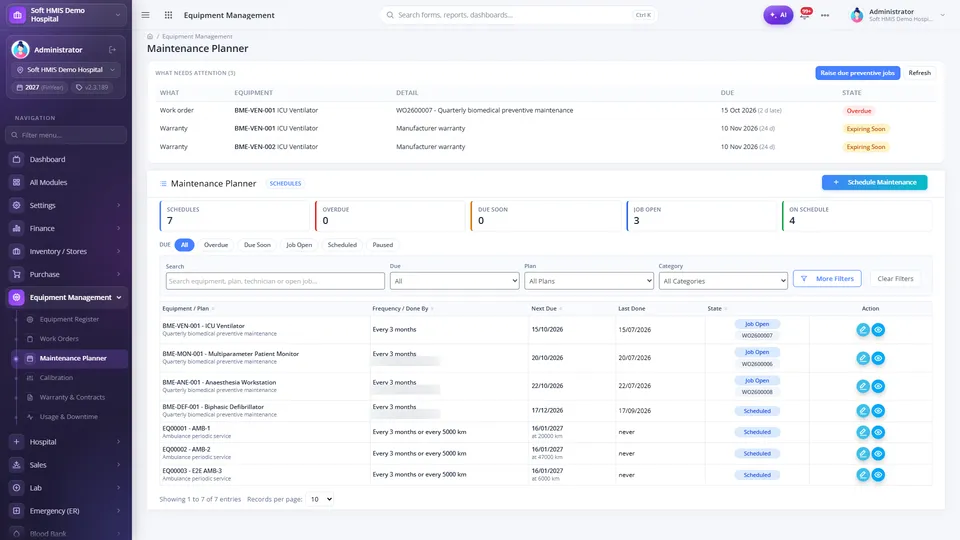Image resolution: width=960 pixels, height=540 pixels.
Task: Edit the BME-DEF-001 Biphasic Defibrillator schedule
Action: [x=863, y=411]
